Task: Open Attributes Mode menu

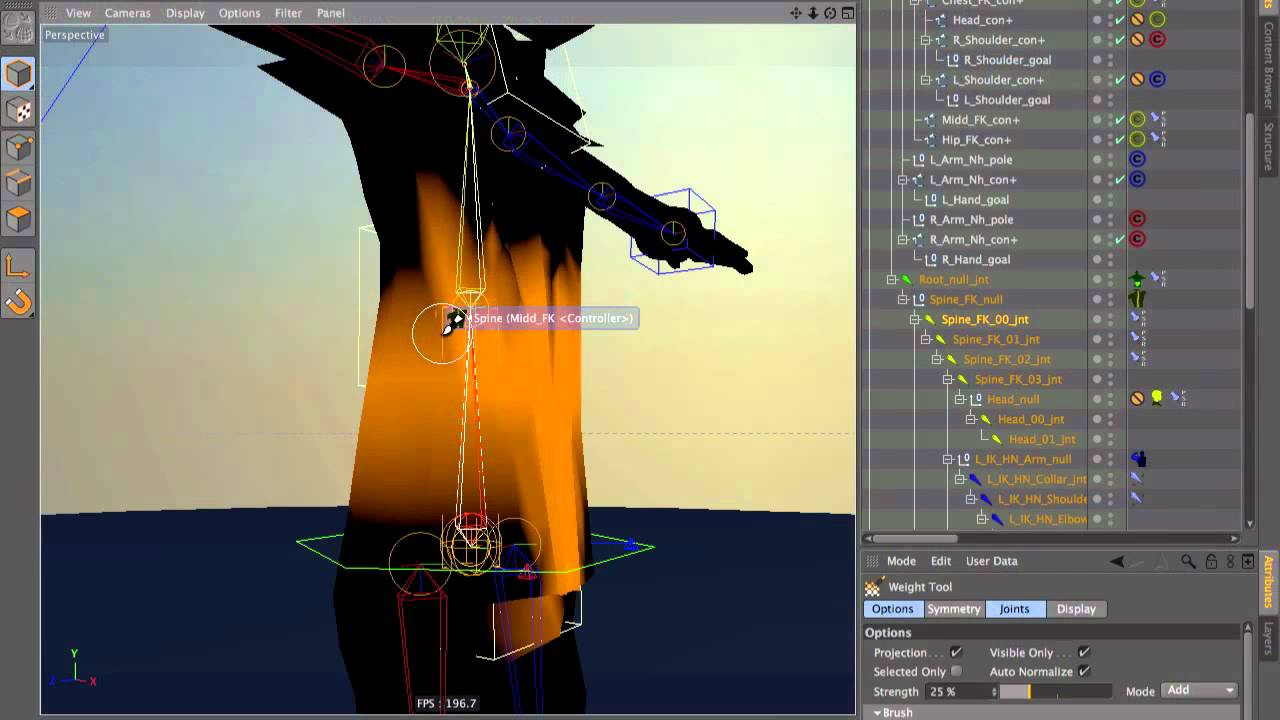Action: pos(901,561)
